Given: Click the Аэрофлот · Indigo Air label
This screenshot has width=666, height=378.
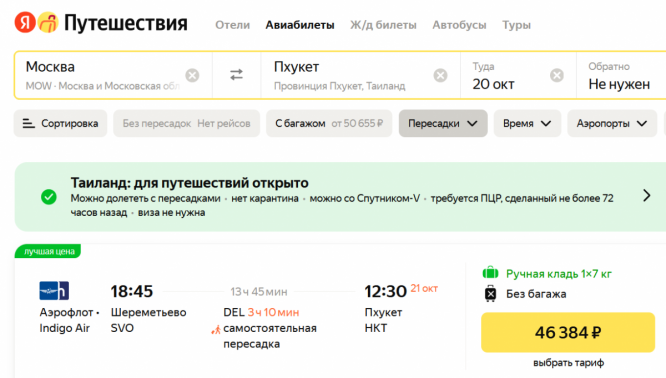Looking at the screenshot, I should tap(69, 320).
